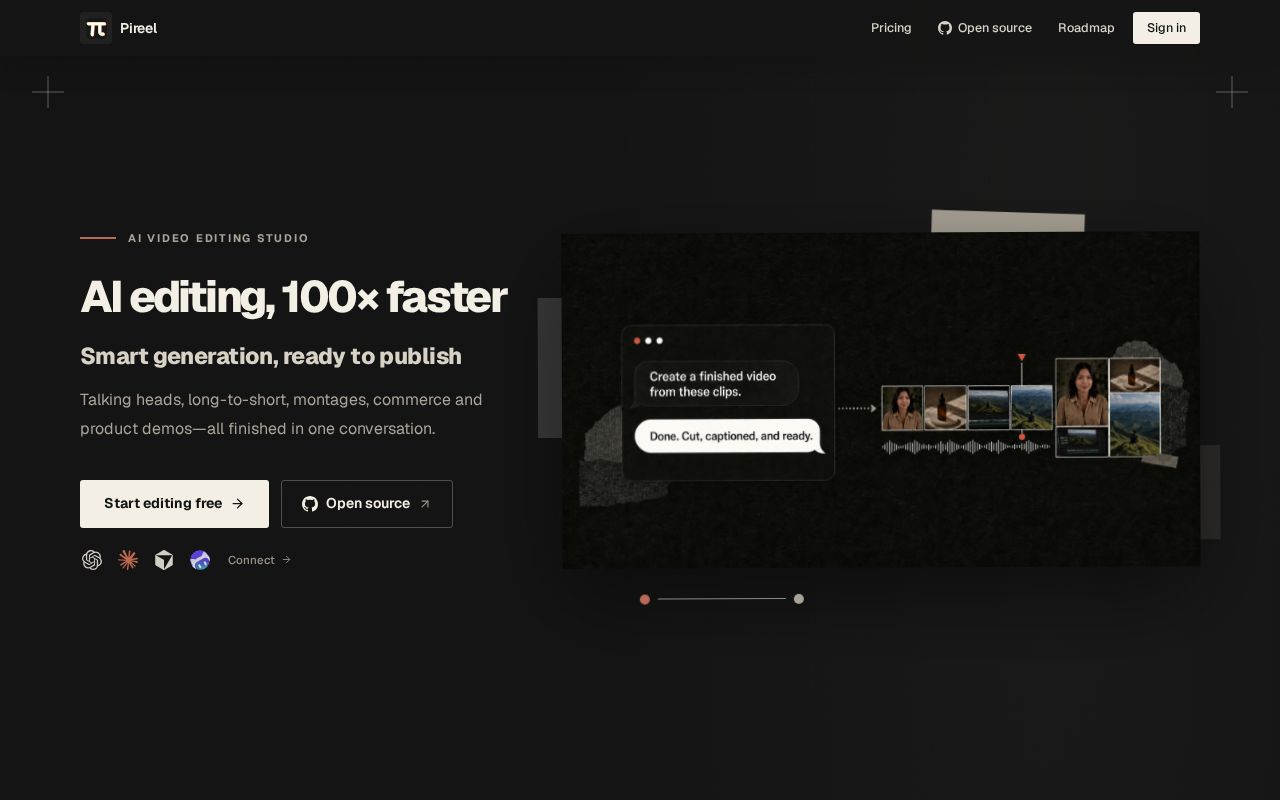Select the red carousel dot under the hero image
The width and height of the screenshot is (1280, 800).
tap(645, 599)
